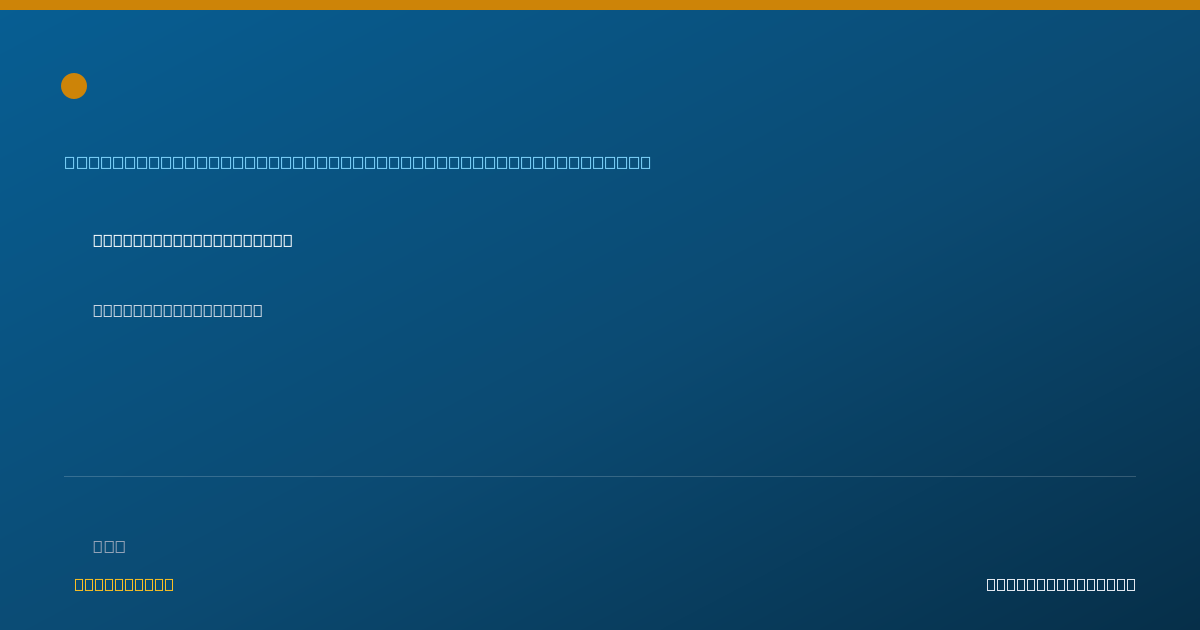1200x630 pixels.
Task: Open the yellow text link in the footer
Action: click(x=124, y=584)
